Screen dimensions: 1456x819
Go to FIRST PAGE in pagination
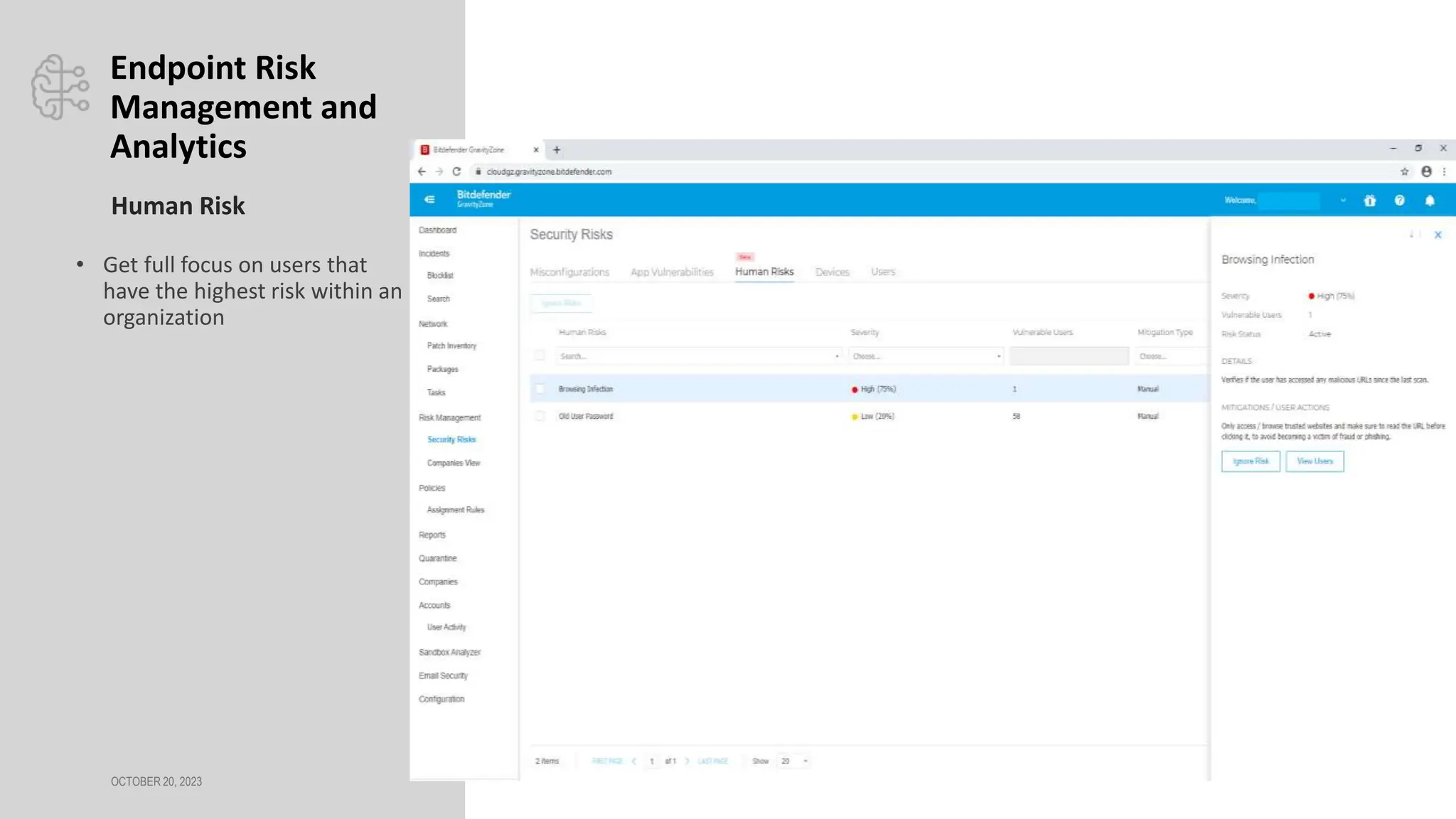tap(606, 761)
